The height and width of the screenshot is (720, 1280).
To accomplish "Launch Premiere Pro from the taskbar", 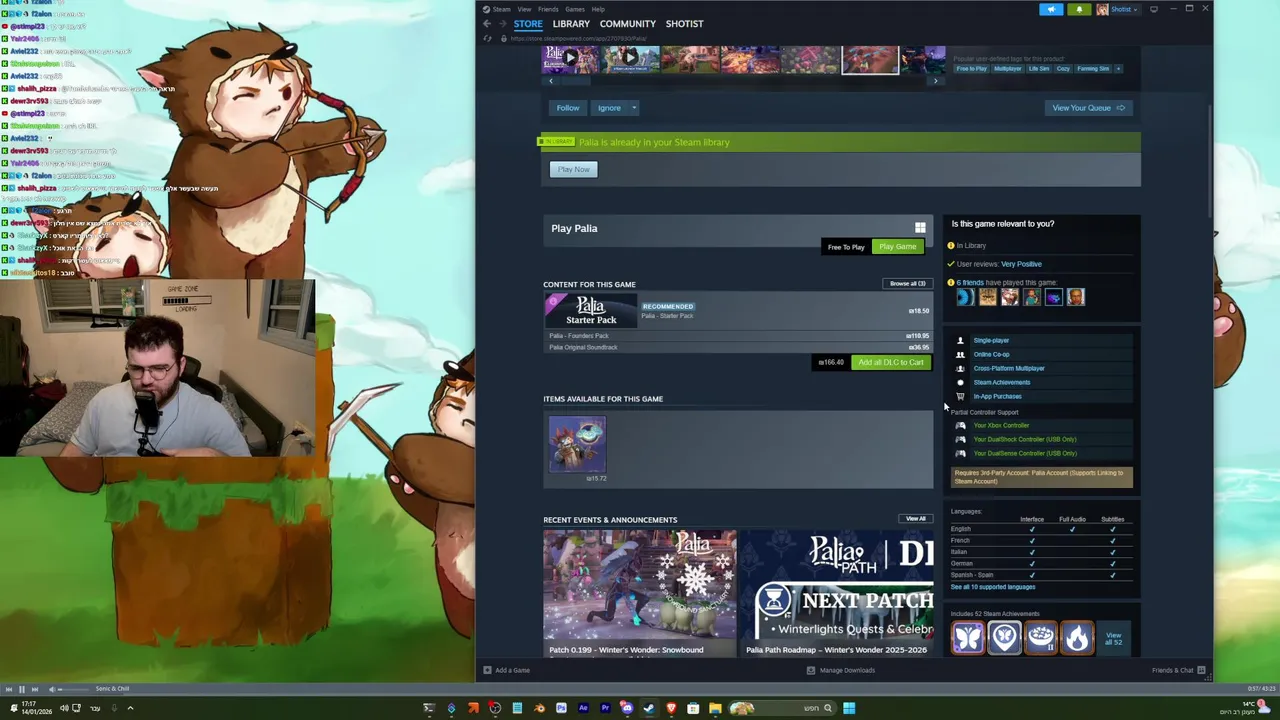I will [x=605, y=708].
